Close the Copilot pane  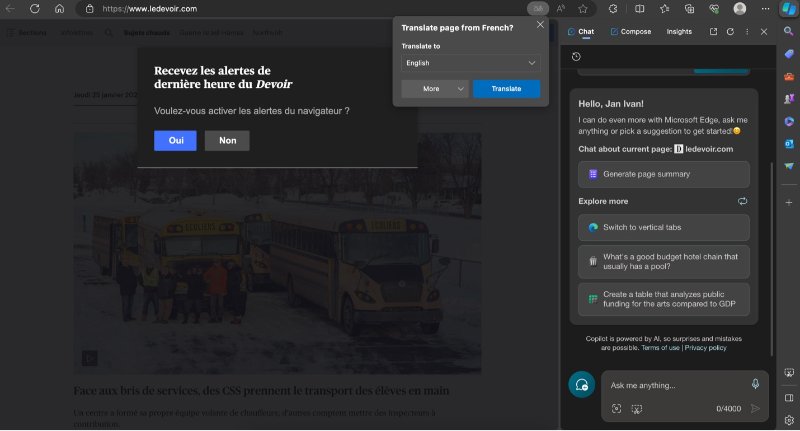[x=764, y=32]
